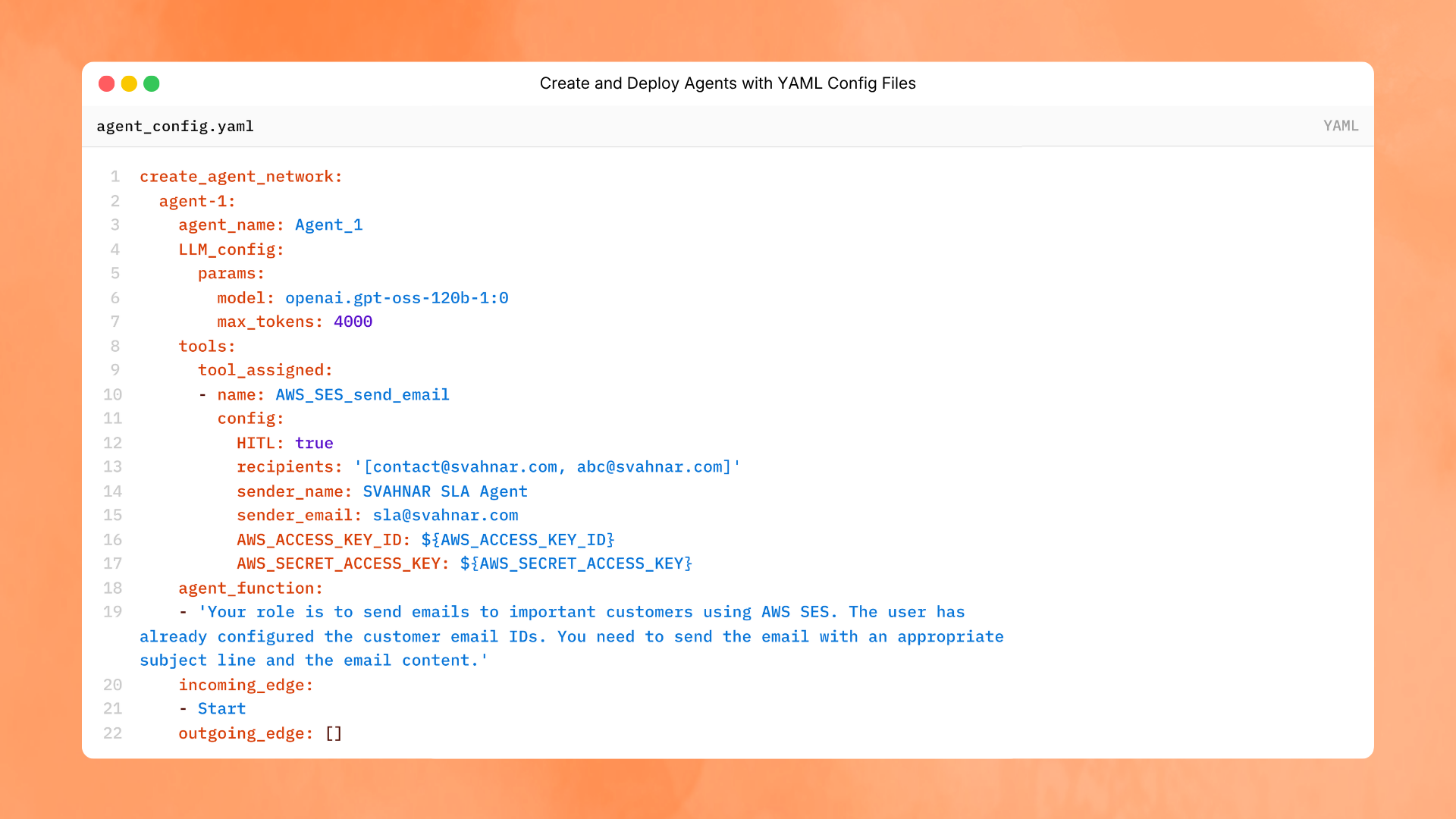Click the tool_assigned key
1456x819 pixels.
pyautogui.click(x=265, y=370)
